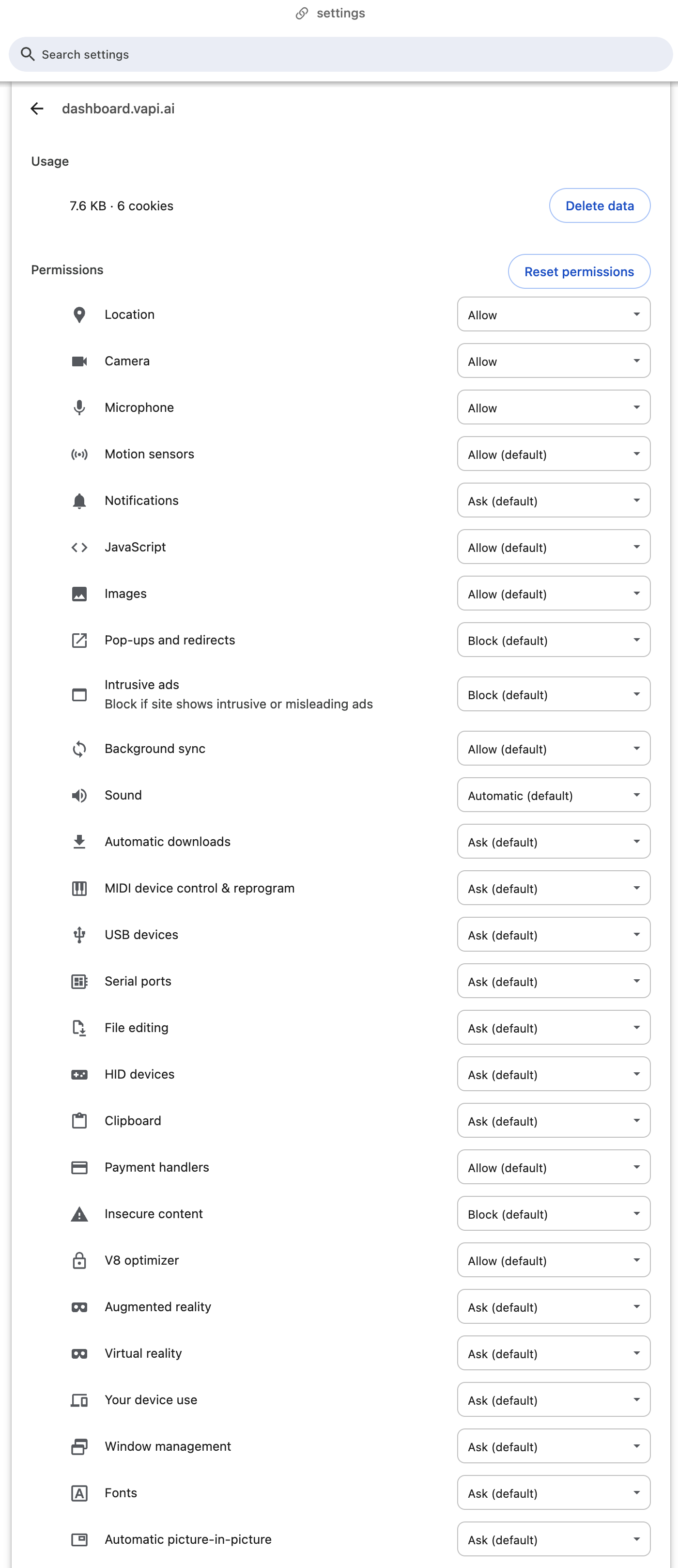Click the Microphone icon
The width and height of the screenshot is (678, 1568).
(79, 408)
